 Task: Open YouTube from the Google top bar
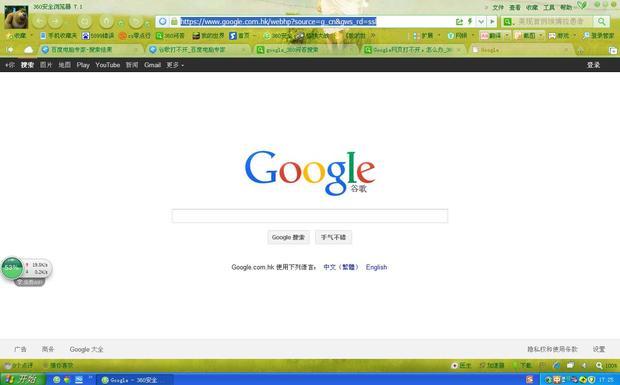pos(108,65)
